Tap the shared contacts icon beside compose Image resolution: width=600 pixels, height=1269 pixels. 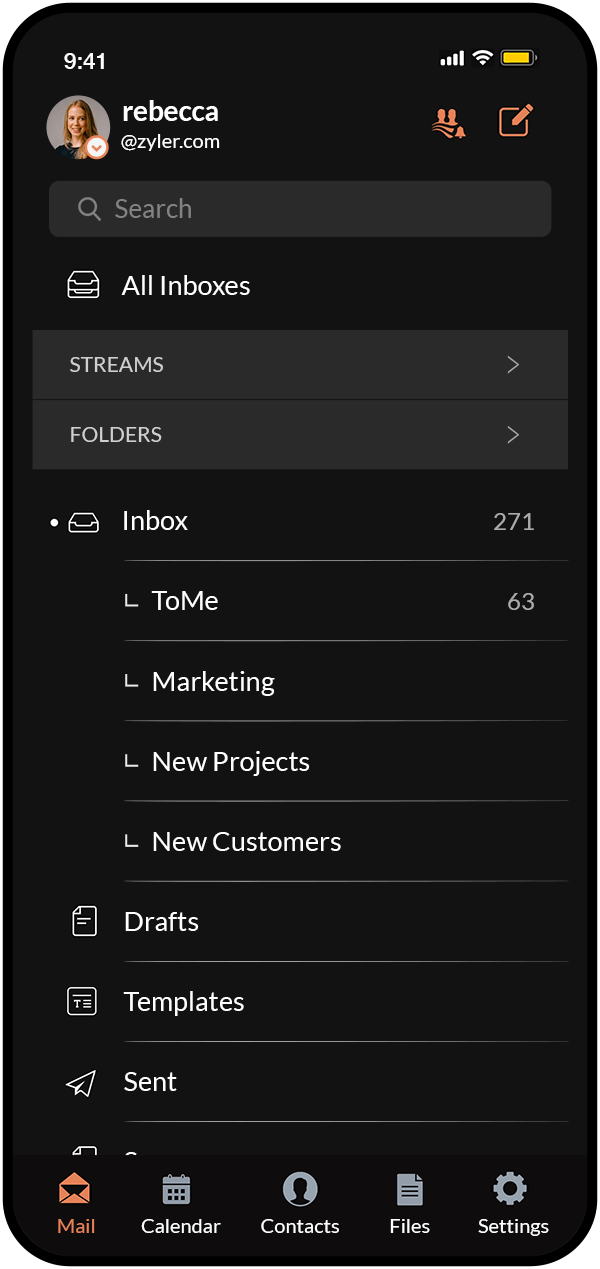[449, 122]
